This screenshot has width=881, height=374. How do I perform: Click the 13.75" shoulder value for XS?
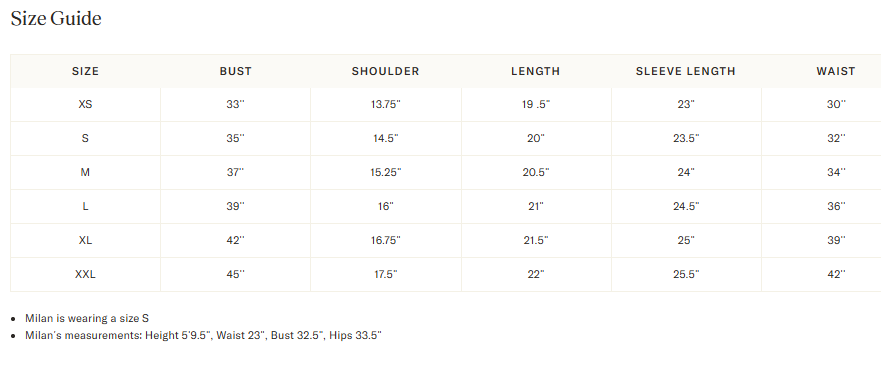pos(385,104)
